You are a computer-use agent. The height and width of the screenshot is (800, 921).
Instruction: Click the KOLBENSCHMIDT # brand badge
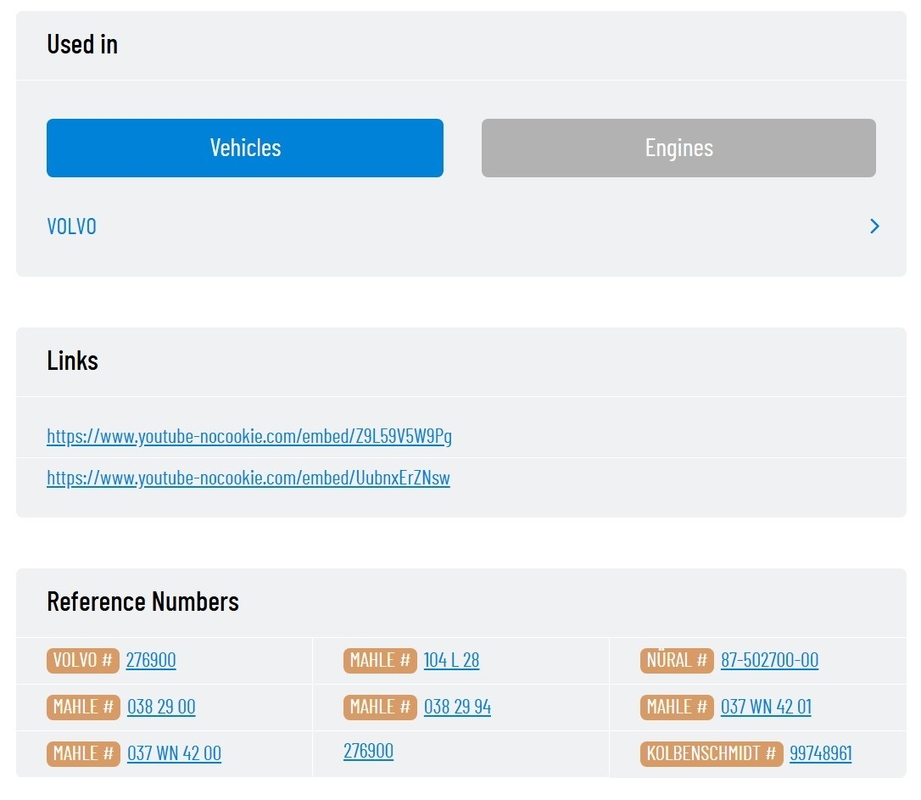click(x=711, y=754)
